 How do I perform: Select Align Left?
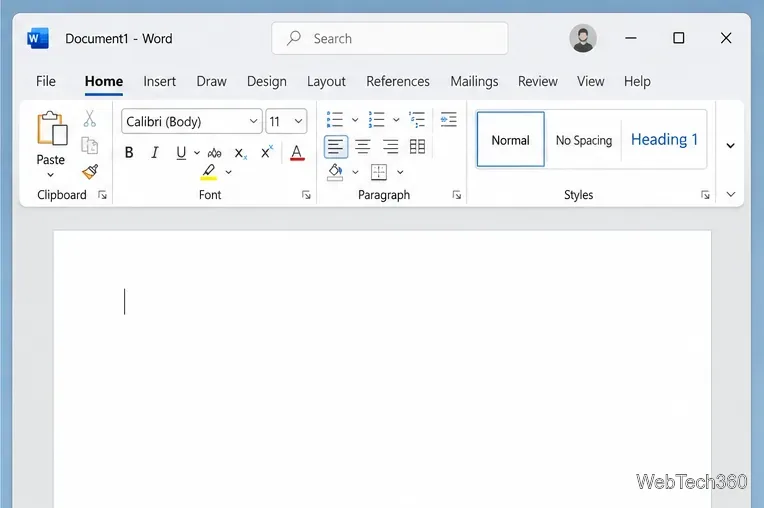336,147
